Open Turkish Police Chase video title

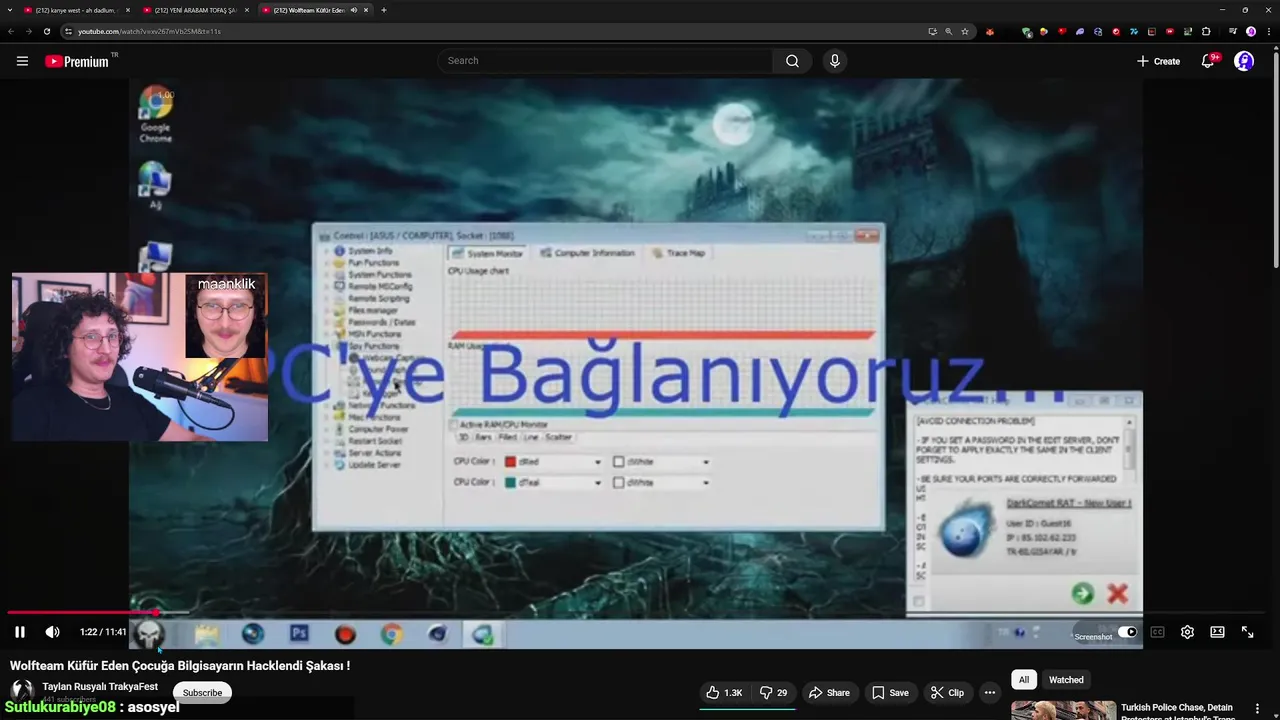(1178, 712)
